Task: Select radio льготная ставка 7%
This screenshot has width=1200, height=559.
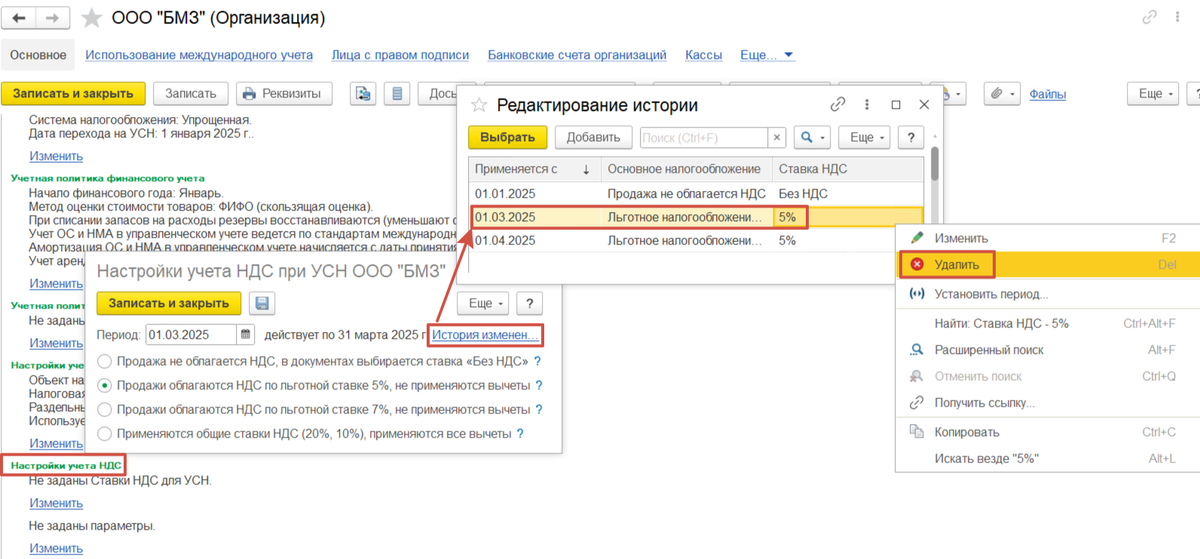Action: click(x=105, y=410)
